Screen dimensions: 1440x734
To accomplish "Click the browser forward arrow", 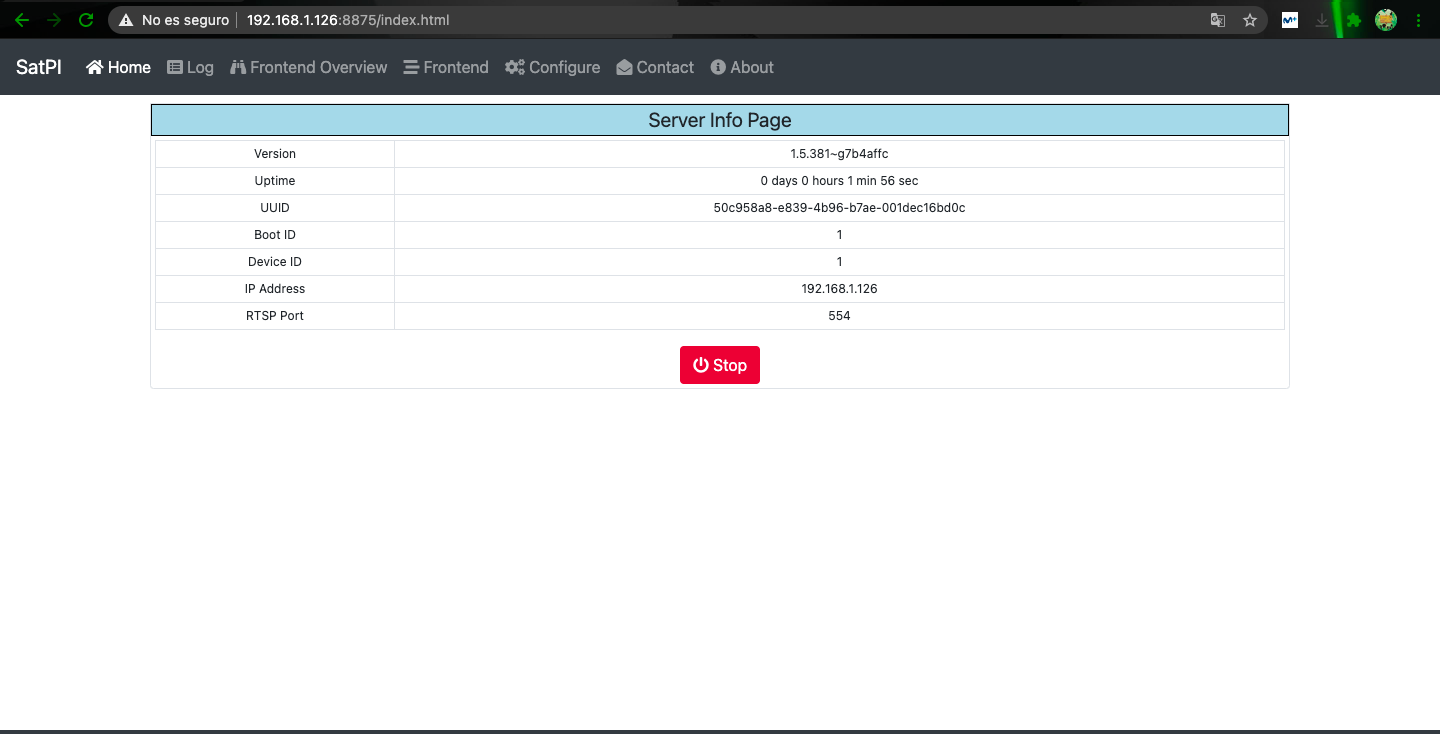I will (54, 20).
